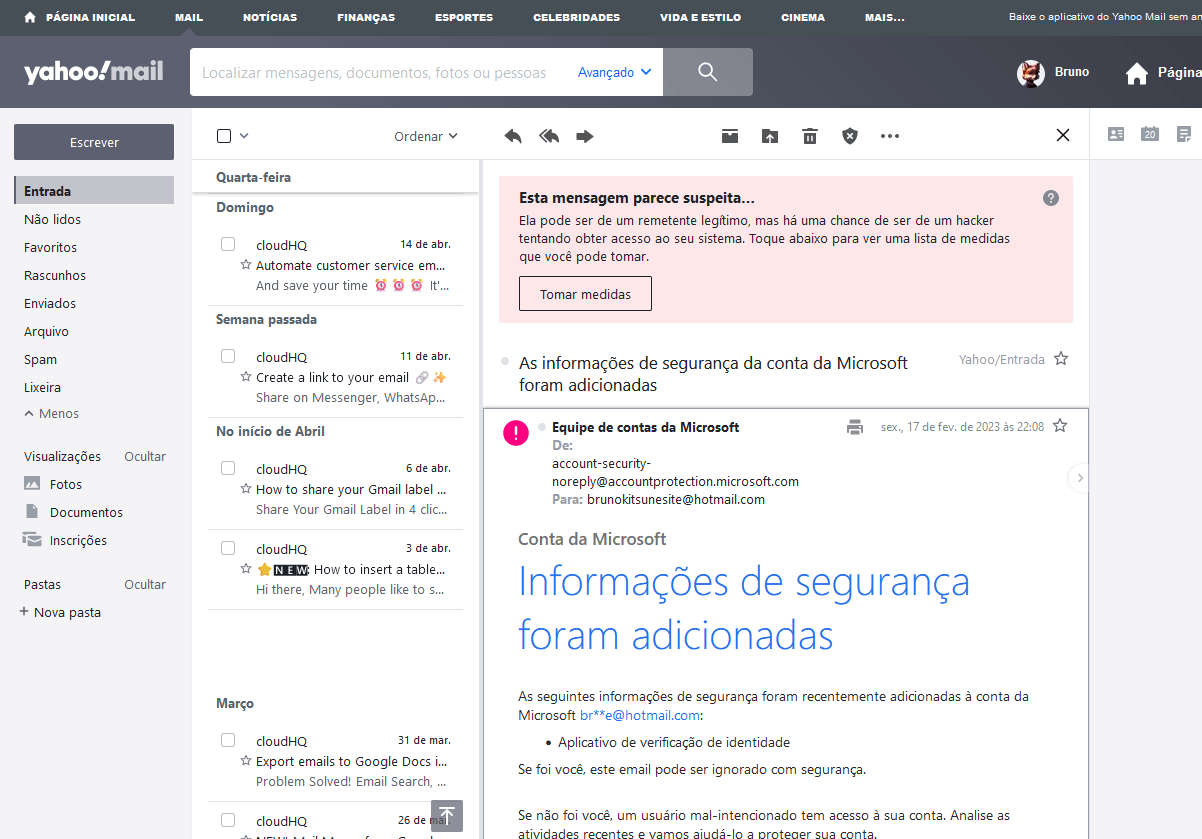Check the 14 de abr. cloudHQ email
Screen dimensions: 1202x839
coord(228,244)
